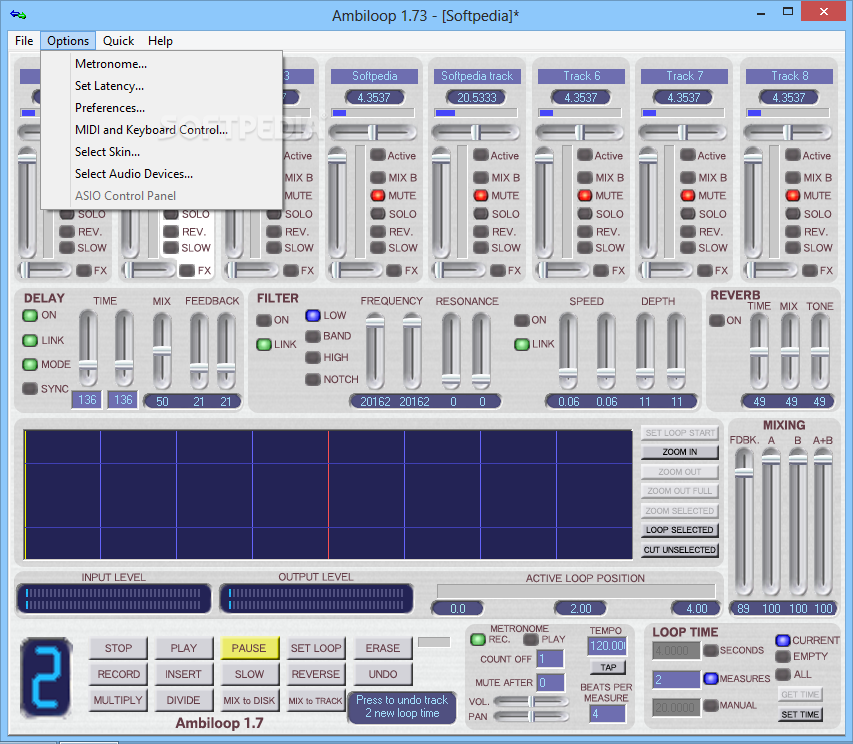Click the DIVIDE button
This screenshot has height=744, width=853.
pos(183,700)
